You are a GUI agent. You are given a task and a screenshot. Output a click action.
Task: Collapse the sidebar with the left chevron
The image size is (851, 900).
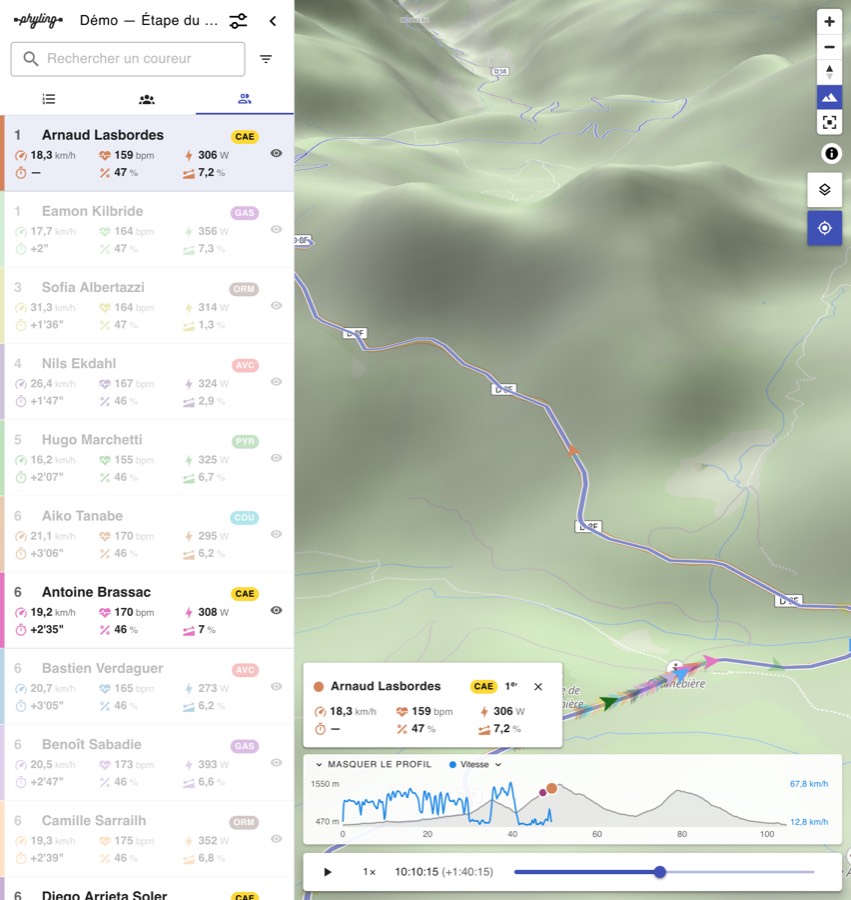pyautogui.click(x=273, y=21)
